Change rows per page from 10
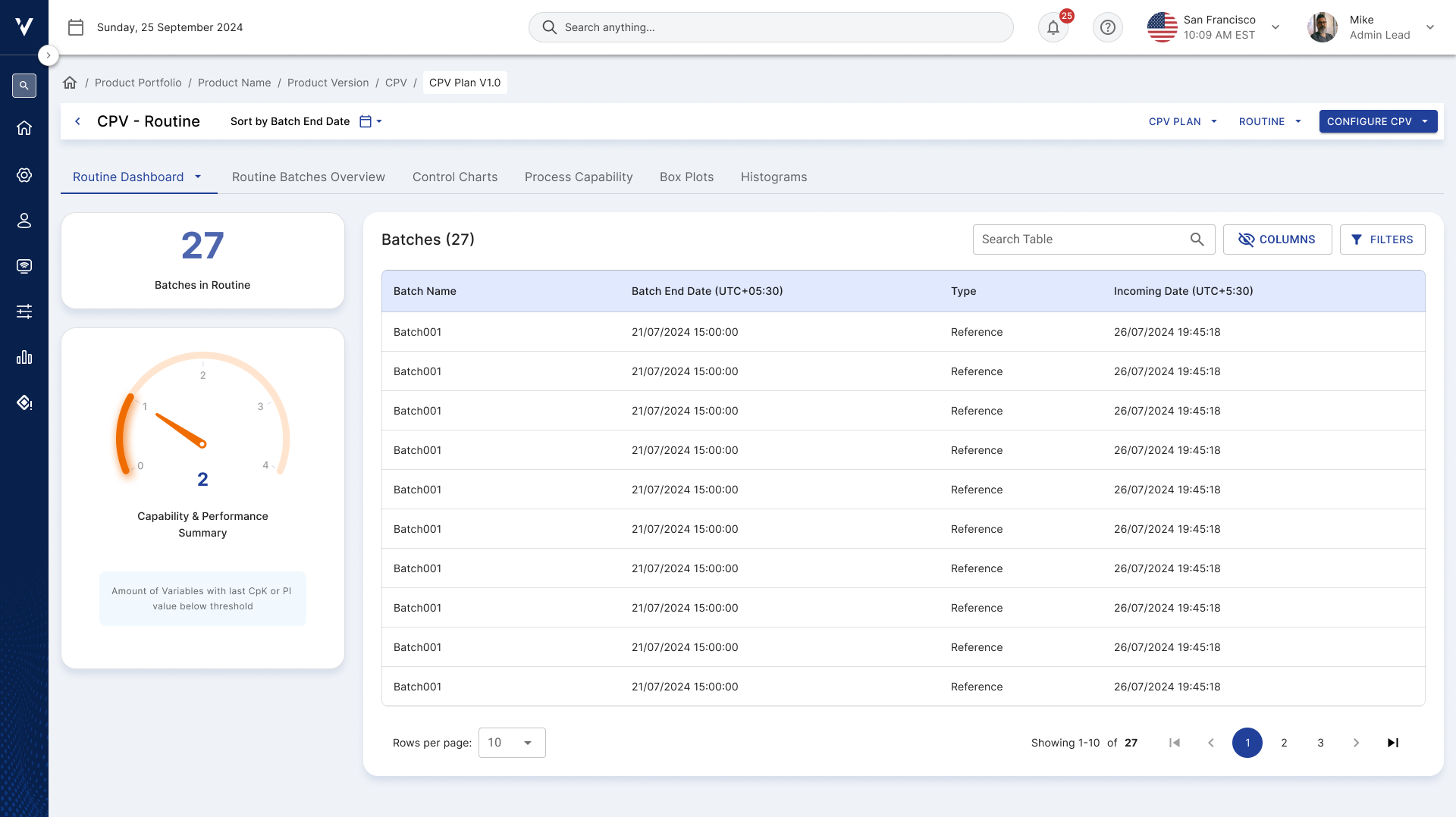1456x817 pixels. tap(512, 743)
